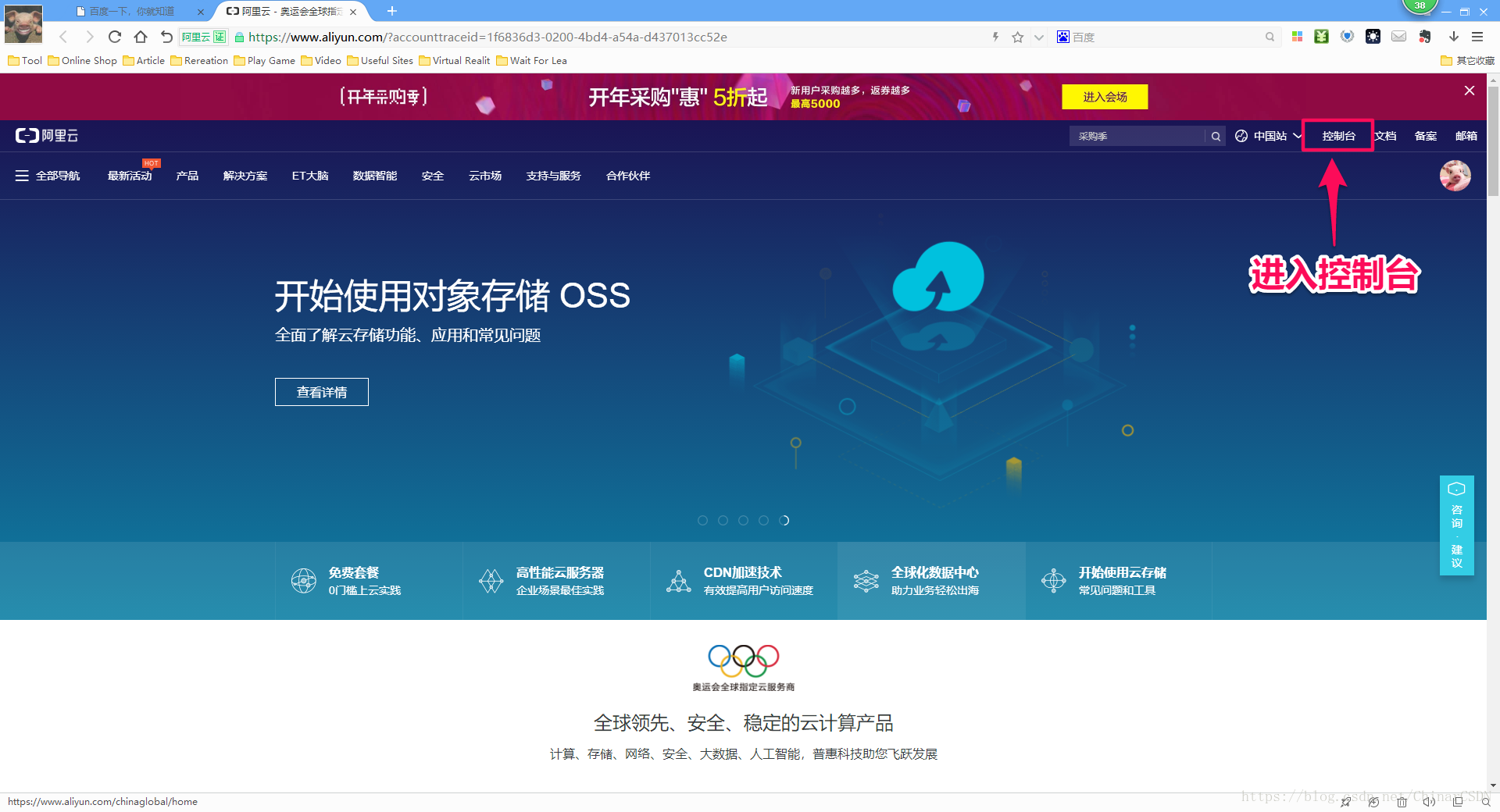1500x812 pixels.
Task: Click the page vertical scrollbar thumb
Action: [1493, 141]
